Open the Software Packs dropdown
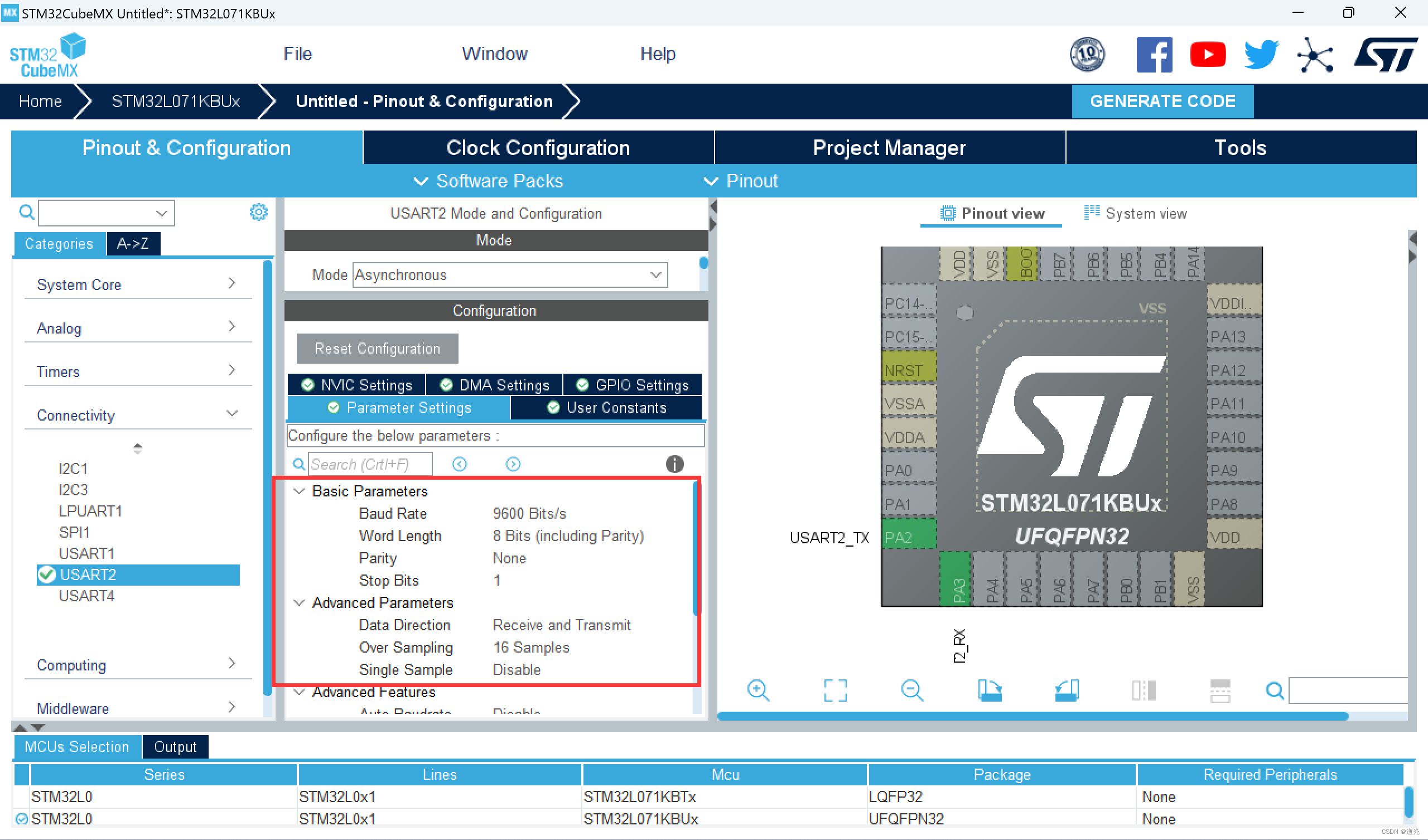The height and width of the screenshot is (840, 1428). [x=489, y=181]
